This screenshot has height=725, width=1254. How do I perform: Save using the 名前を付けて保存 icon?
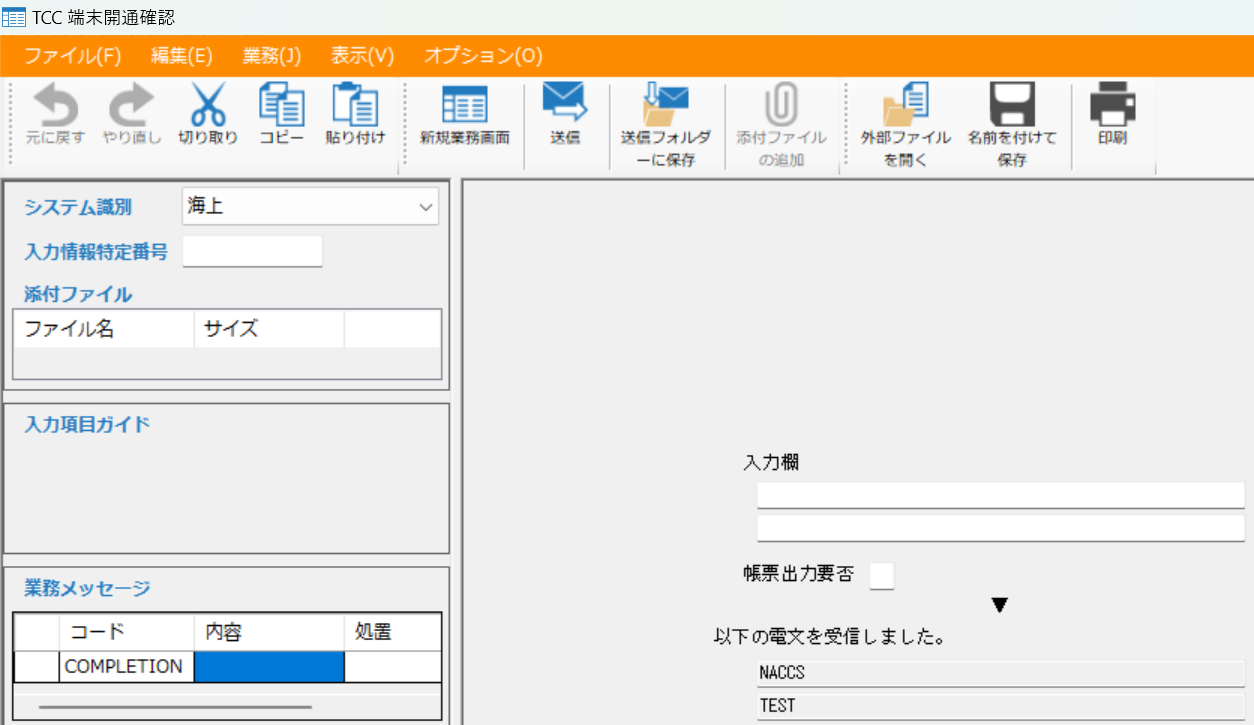pyautogui.click(x=1013, y=118)
